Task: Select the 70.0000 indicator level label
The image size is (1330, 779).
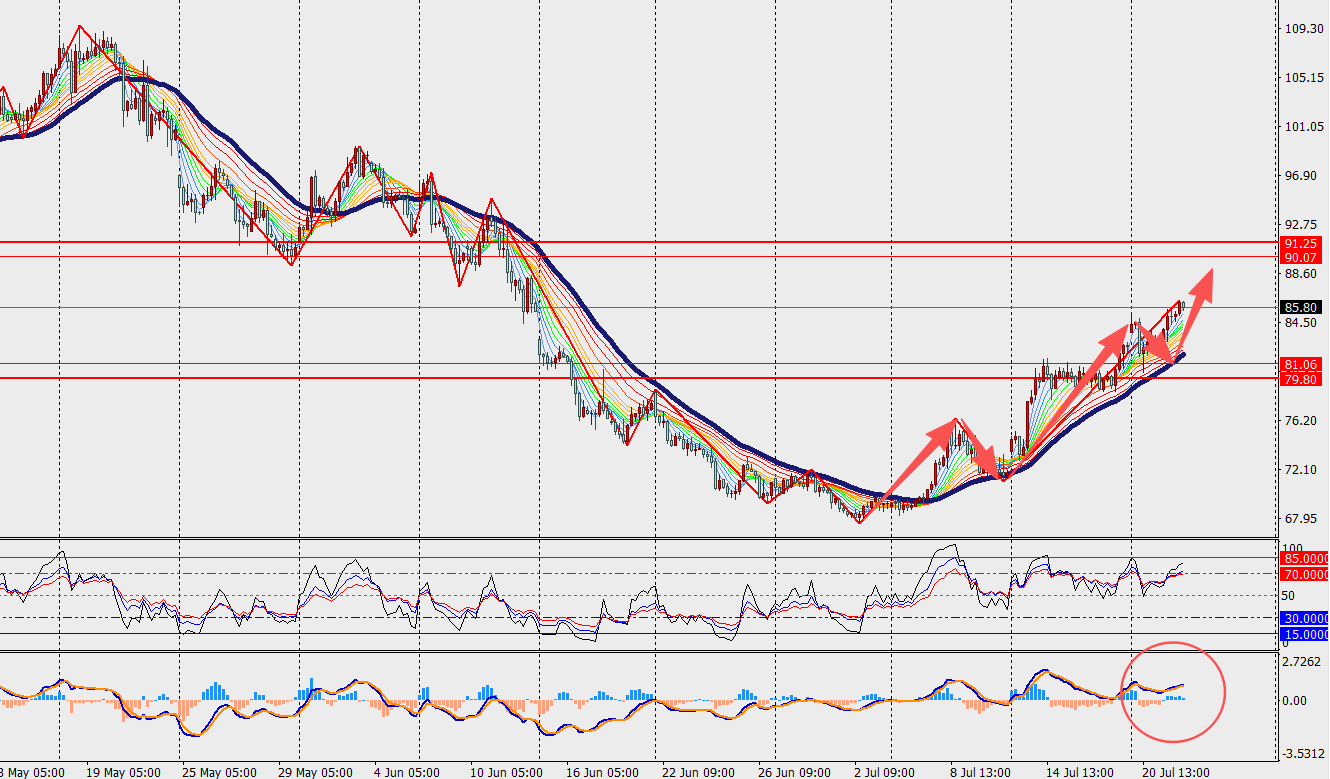Action: pos(1305,575)
